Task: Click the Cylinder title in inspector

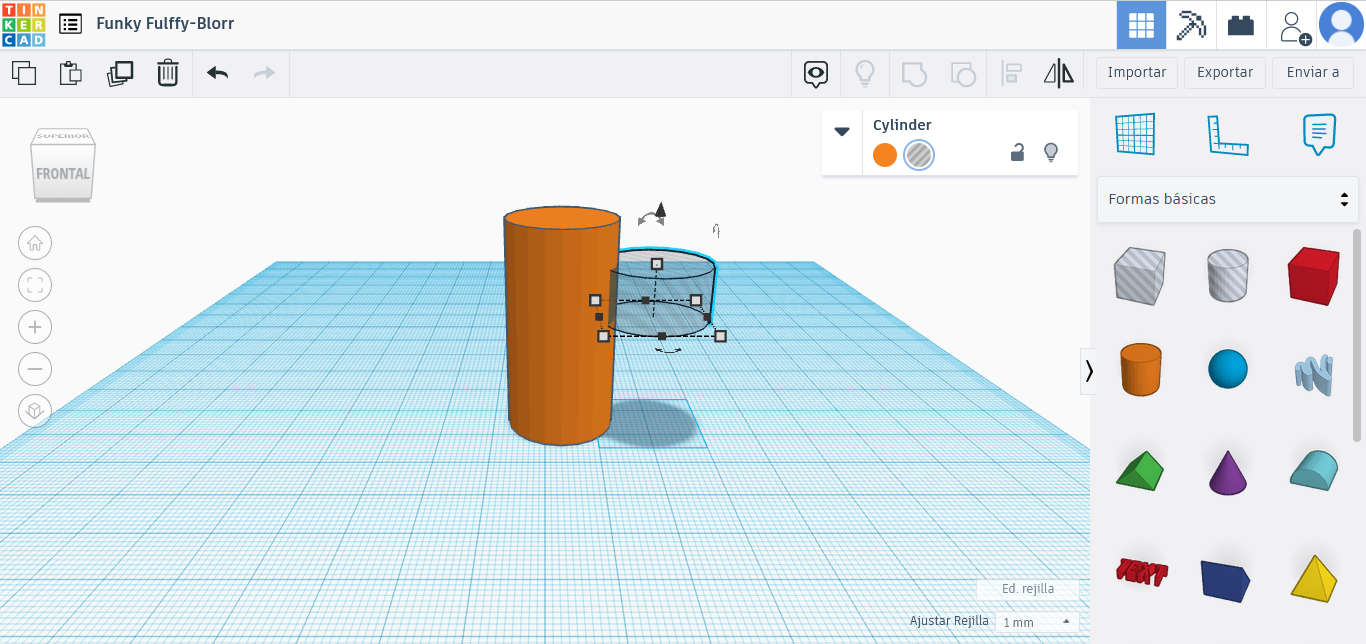Action: pyautogui.click(x=902, y=125)
